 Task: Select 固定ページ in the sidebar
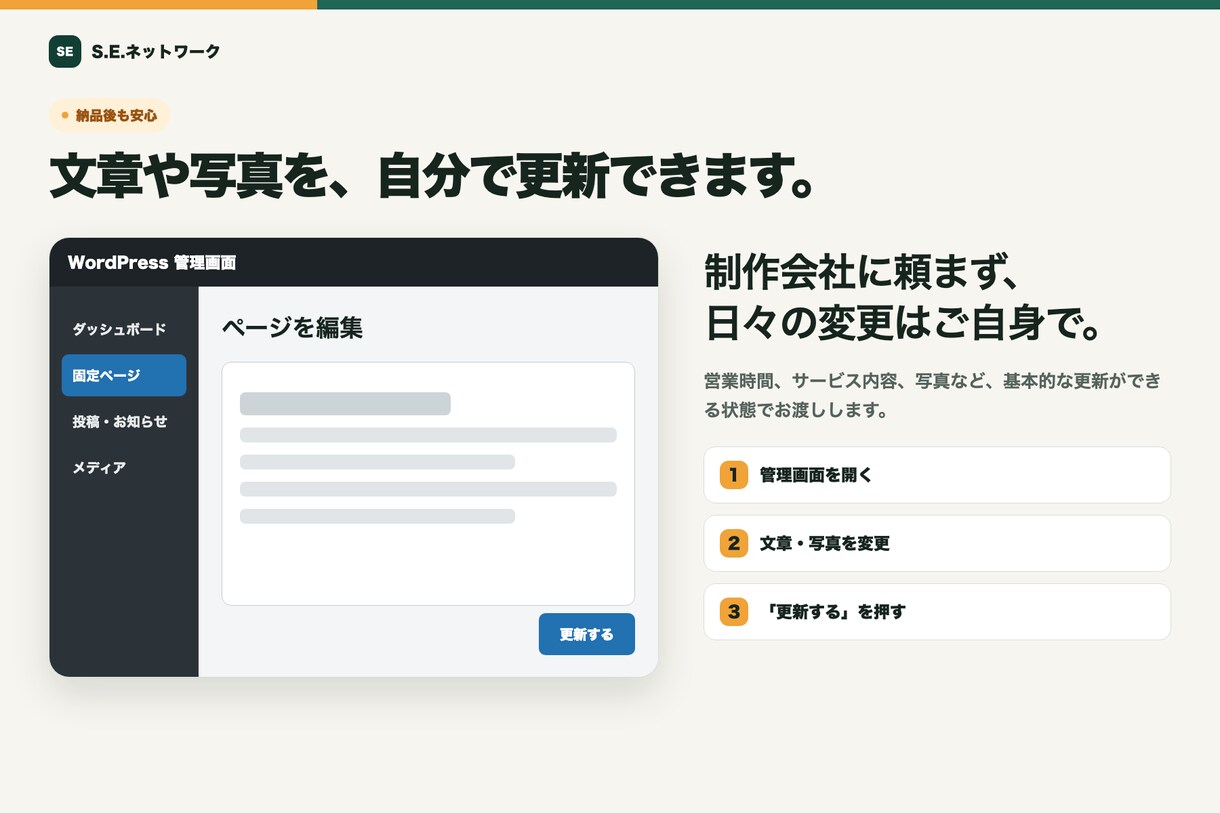(x=124, y=375)
